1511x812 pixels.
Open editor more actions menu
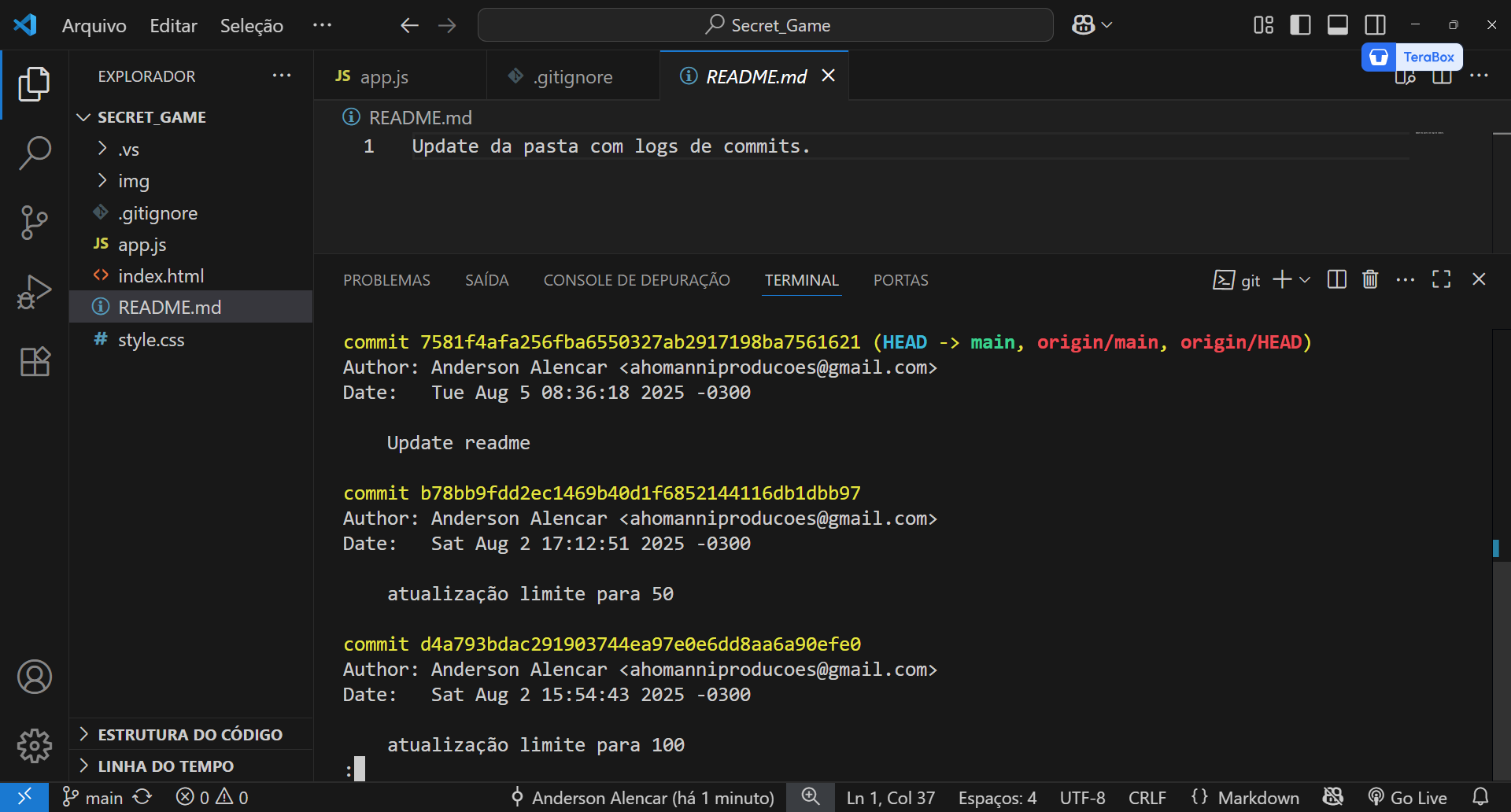point(1479,76)
